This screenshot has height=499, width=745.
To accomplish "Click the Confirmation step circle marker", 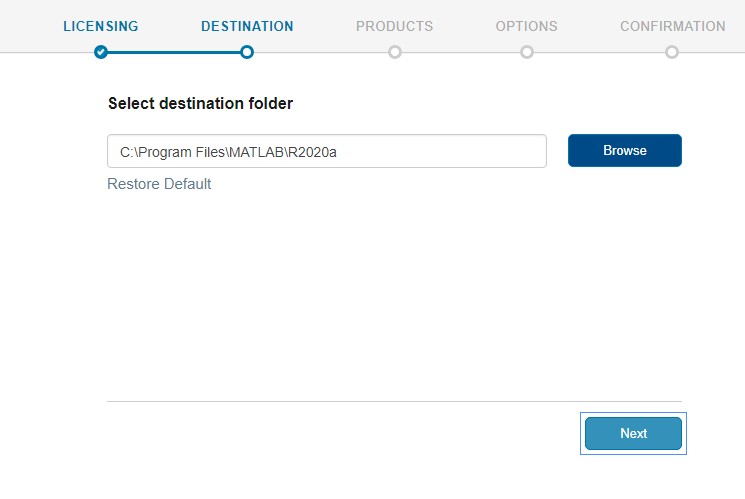I will point(672,52).
